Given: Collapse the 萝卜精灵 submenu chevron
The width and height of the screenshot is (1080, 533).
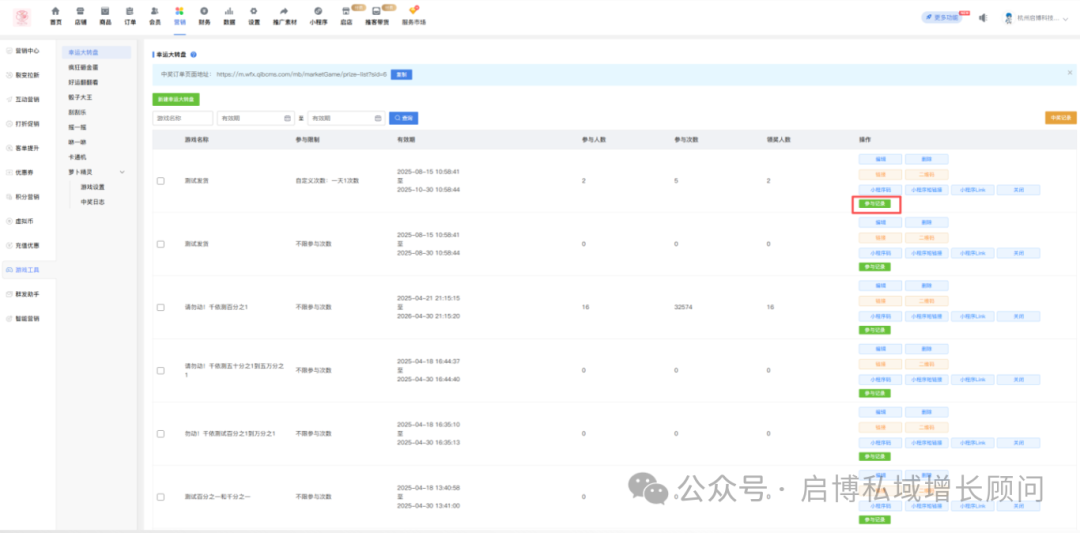Looking at the screenshot, I should click(x=122, y=172).
